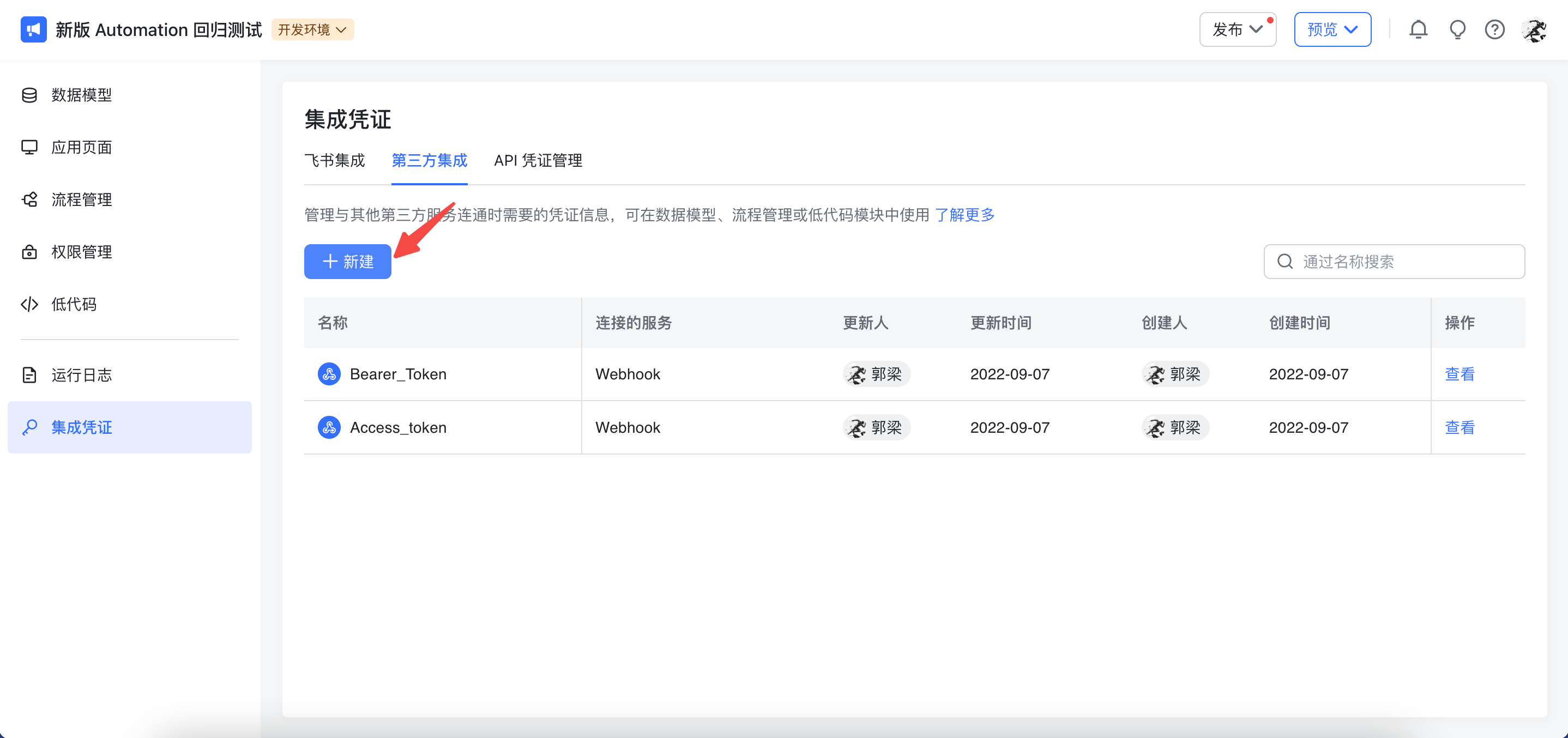
Task: Click the Access_token webhook icon
Action: pos(329,428)
